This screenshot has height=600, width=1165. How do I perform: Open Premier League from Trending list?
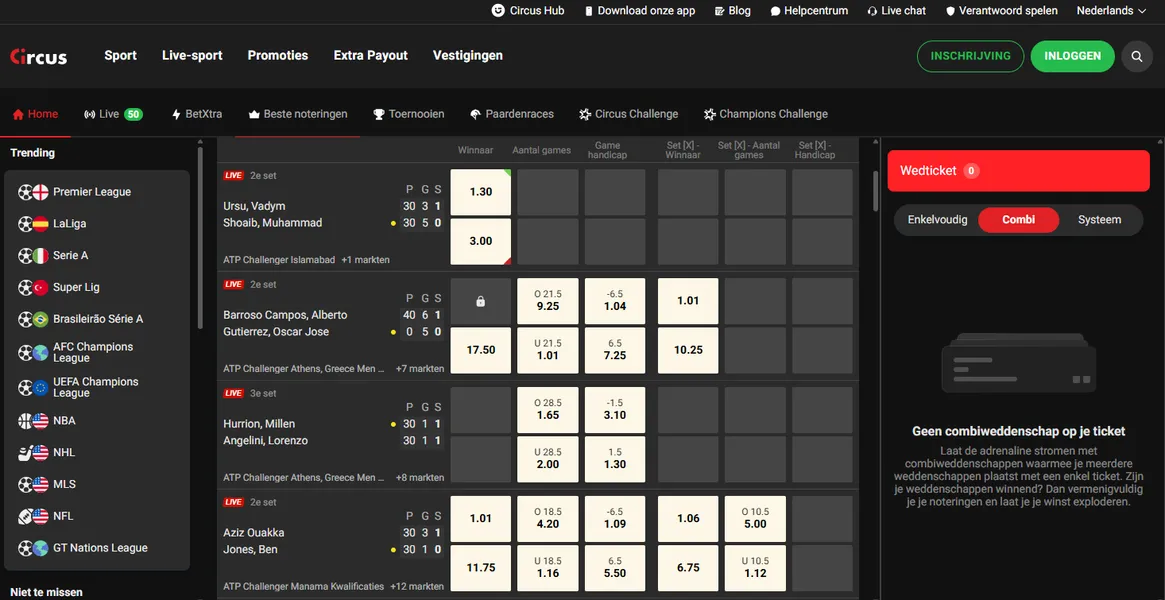[91, 192]
